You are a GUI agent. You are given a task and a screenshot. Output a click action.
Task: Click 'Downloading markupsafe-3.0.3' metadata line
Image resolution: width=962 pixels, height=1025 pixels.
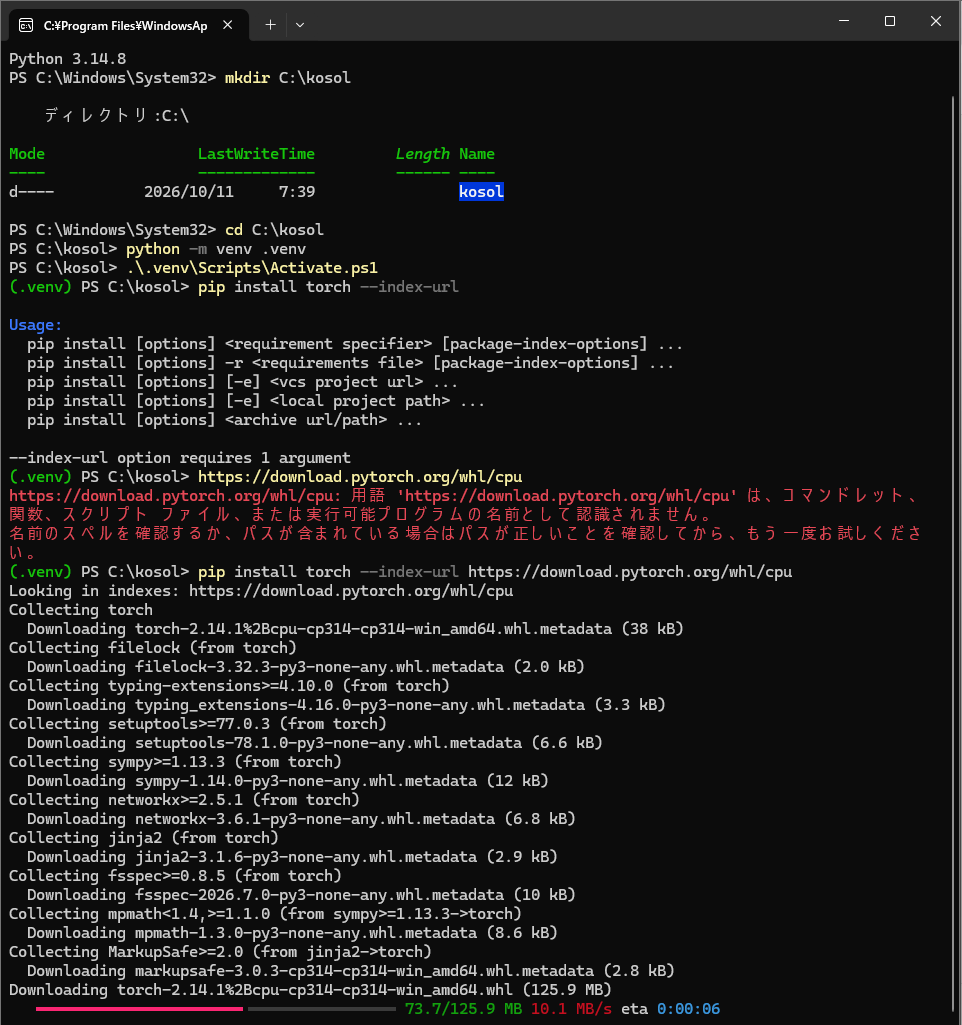point(350,971)
